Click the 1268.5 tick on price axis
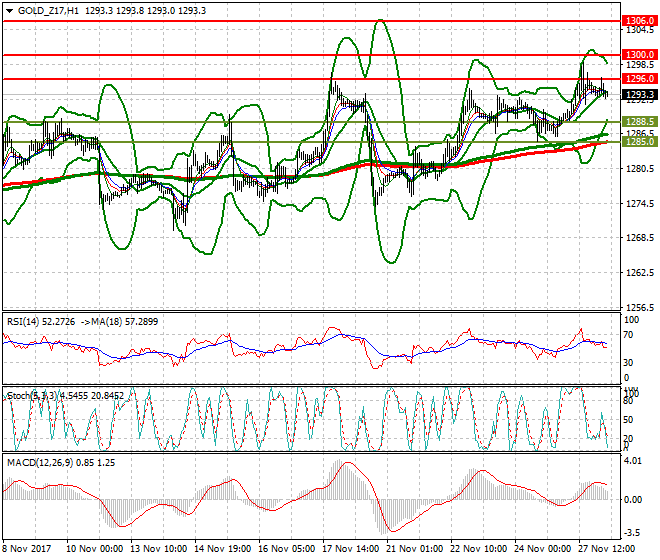 [638, 238]
